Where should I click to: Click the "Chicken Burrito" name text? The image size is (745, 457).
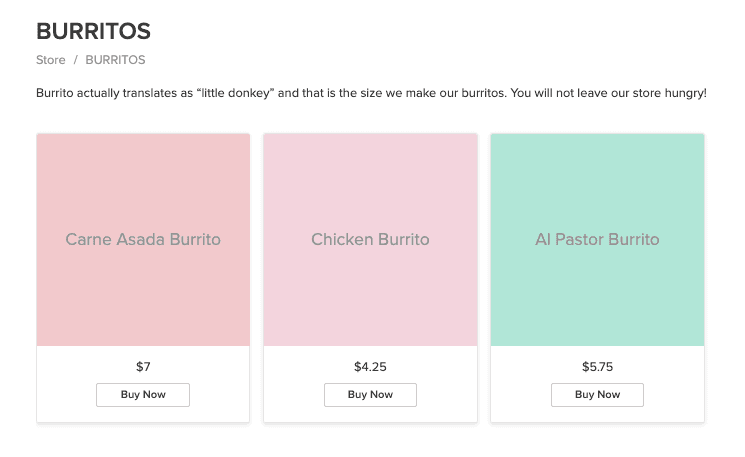coord(370,240)
